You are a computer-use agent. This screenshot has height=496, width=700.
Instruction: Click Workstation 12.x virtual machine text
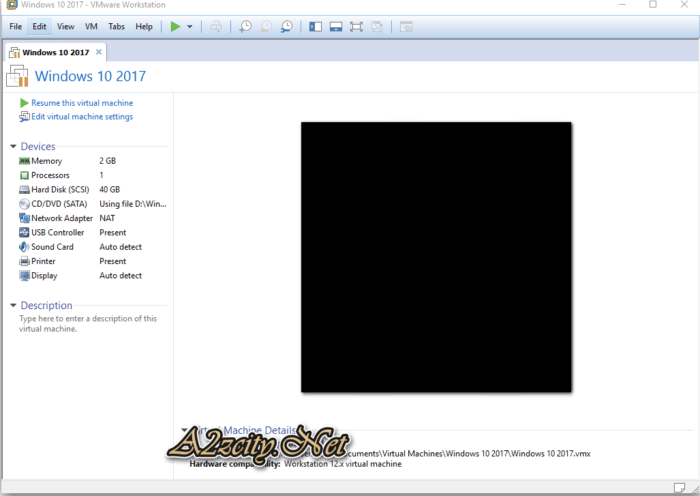click(343, 464)
